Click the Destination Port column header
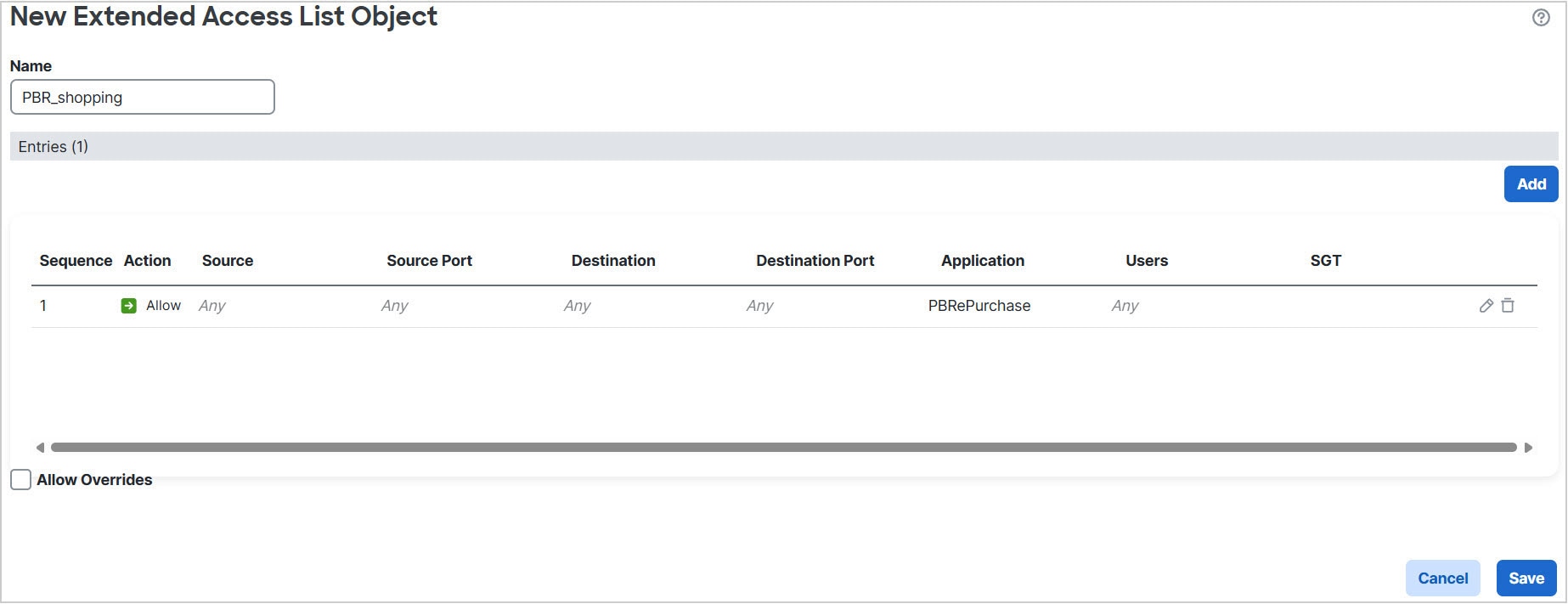The image size is (1568, 604). (815, 261)
